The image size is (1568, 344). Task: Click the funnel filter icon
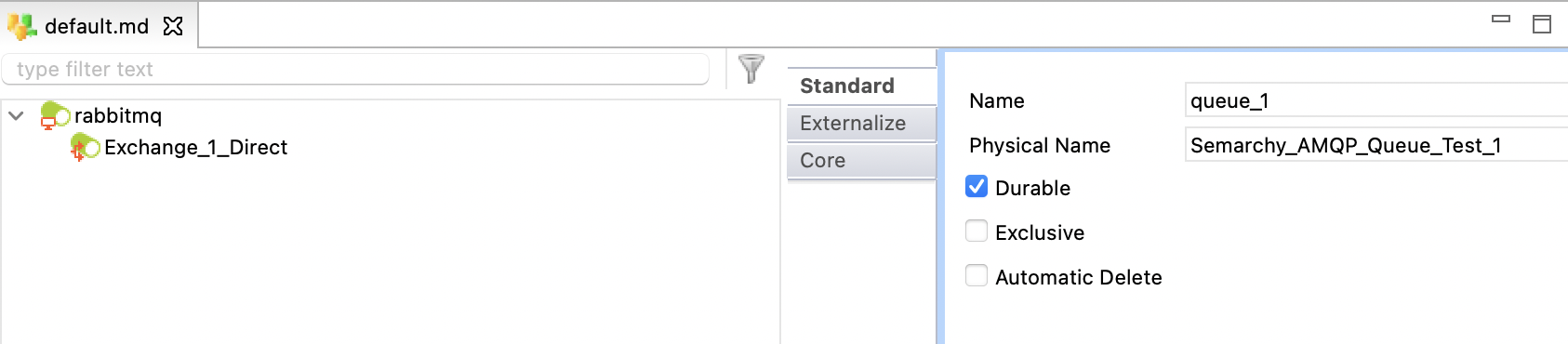click(x=751, y=69)
